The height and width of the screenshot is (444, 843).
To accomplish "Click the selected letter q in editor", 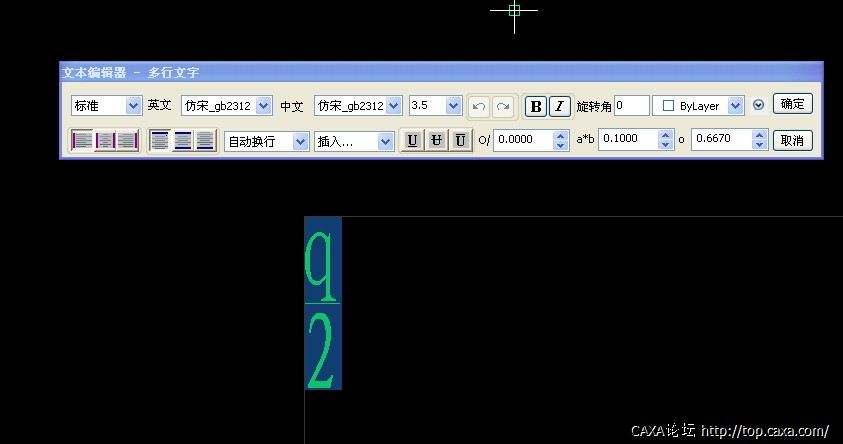I will click(322, 267).
